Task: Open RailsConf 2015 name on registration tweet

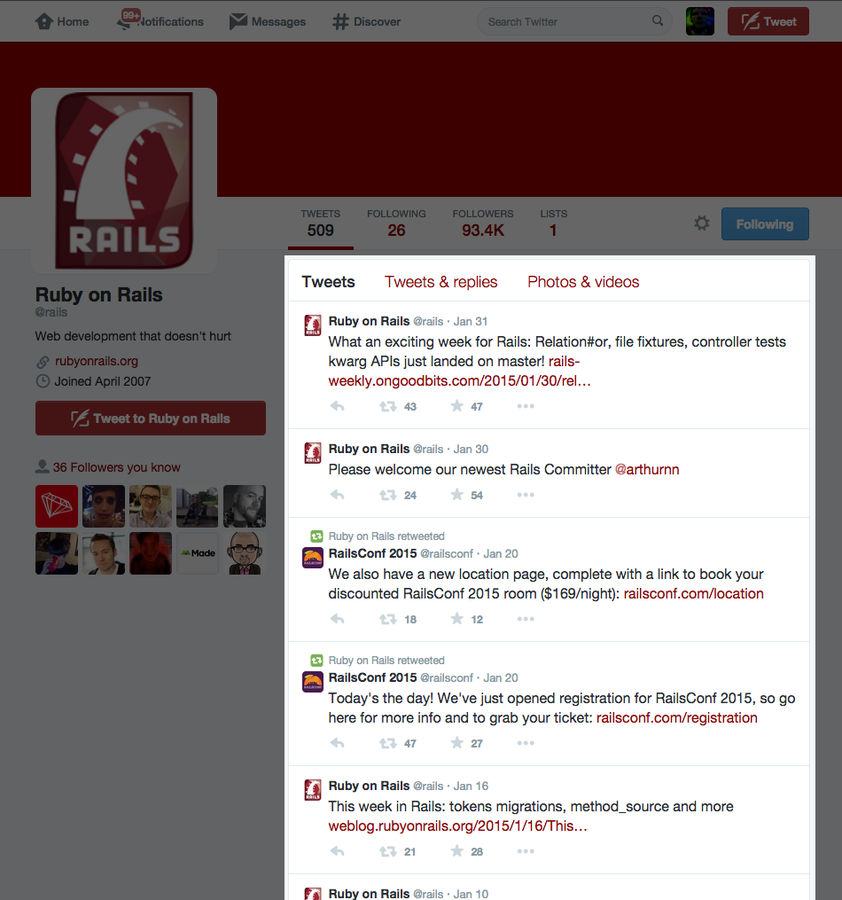Action: [x=373, y=678]
